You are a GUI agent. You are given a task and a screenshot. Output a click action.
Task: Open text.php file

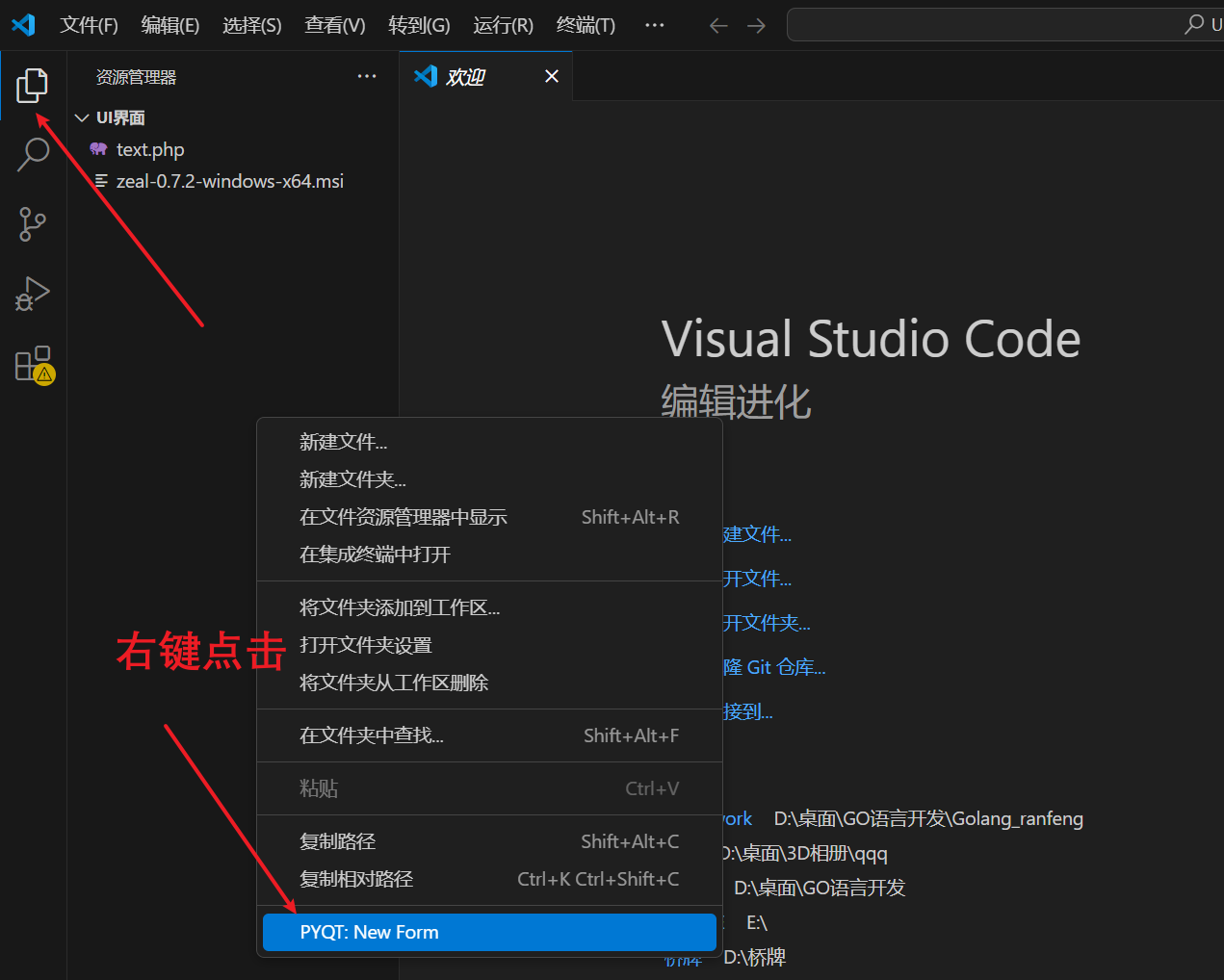point(233,149)
